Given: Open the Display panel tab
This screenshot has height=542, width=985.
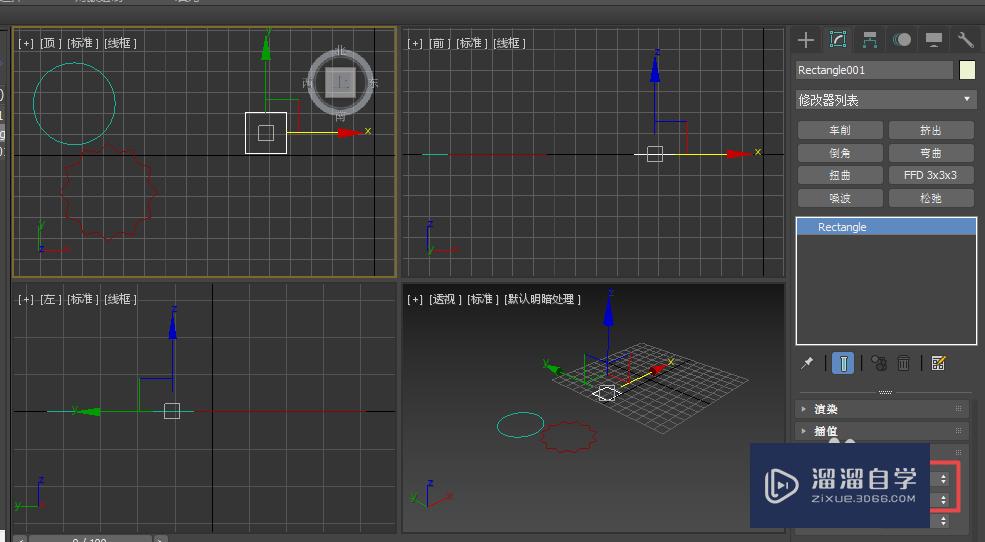Looking at the screenshot, I should tap(934, 40).
